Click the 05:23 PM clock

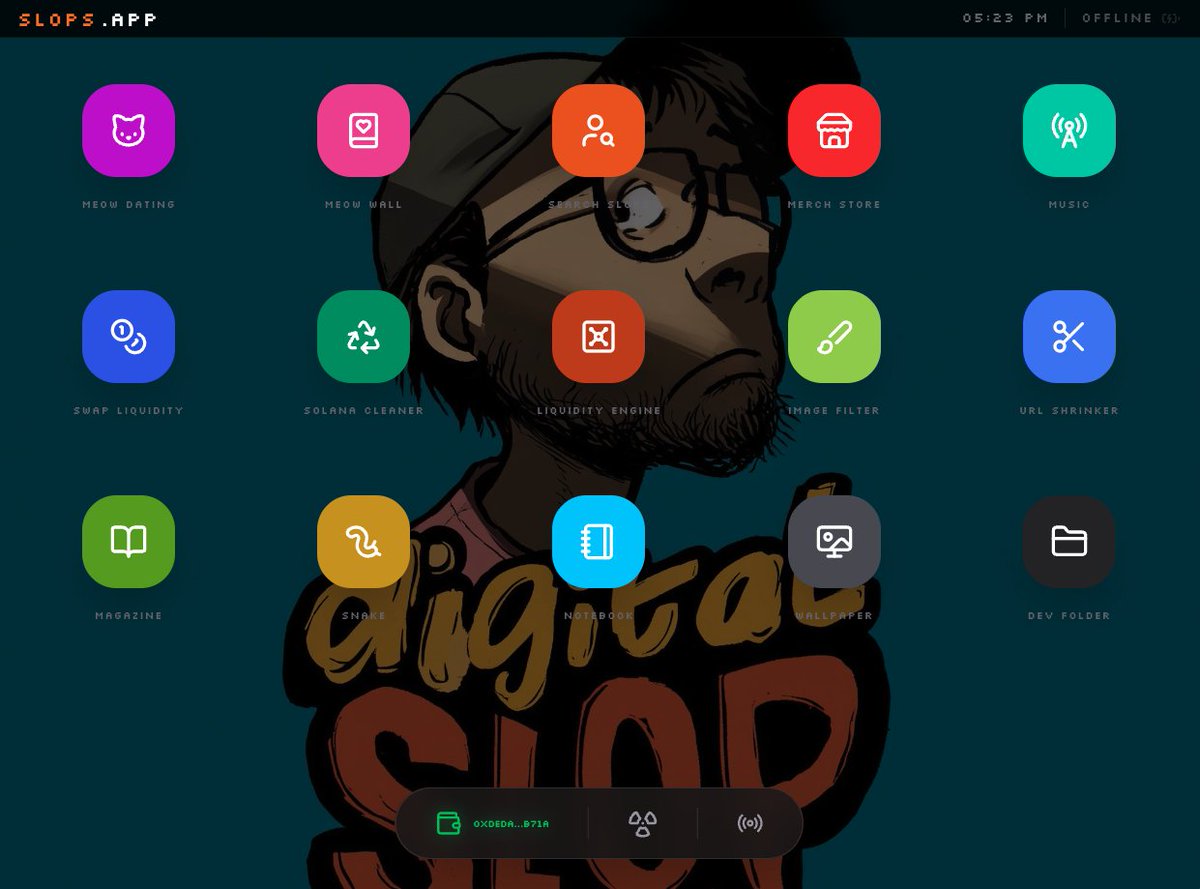coord(1005,18)
